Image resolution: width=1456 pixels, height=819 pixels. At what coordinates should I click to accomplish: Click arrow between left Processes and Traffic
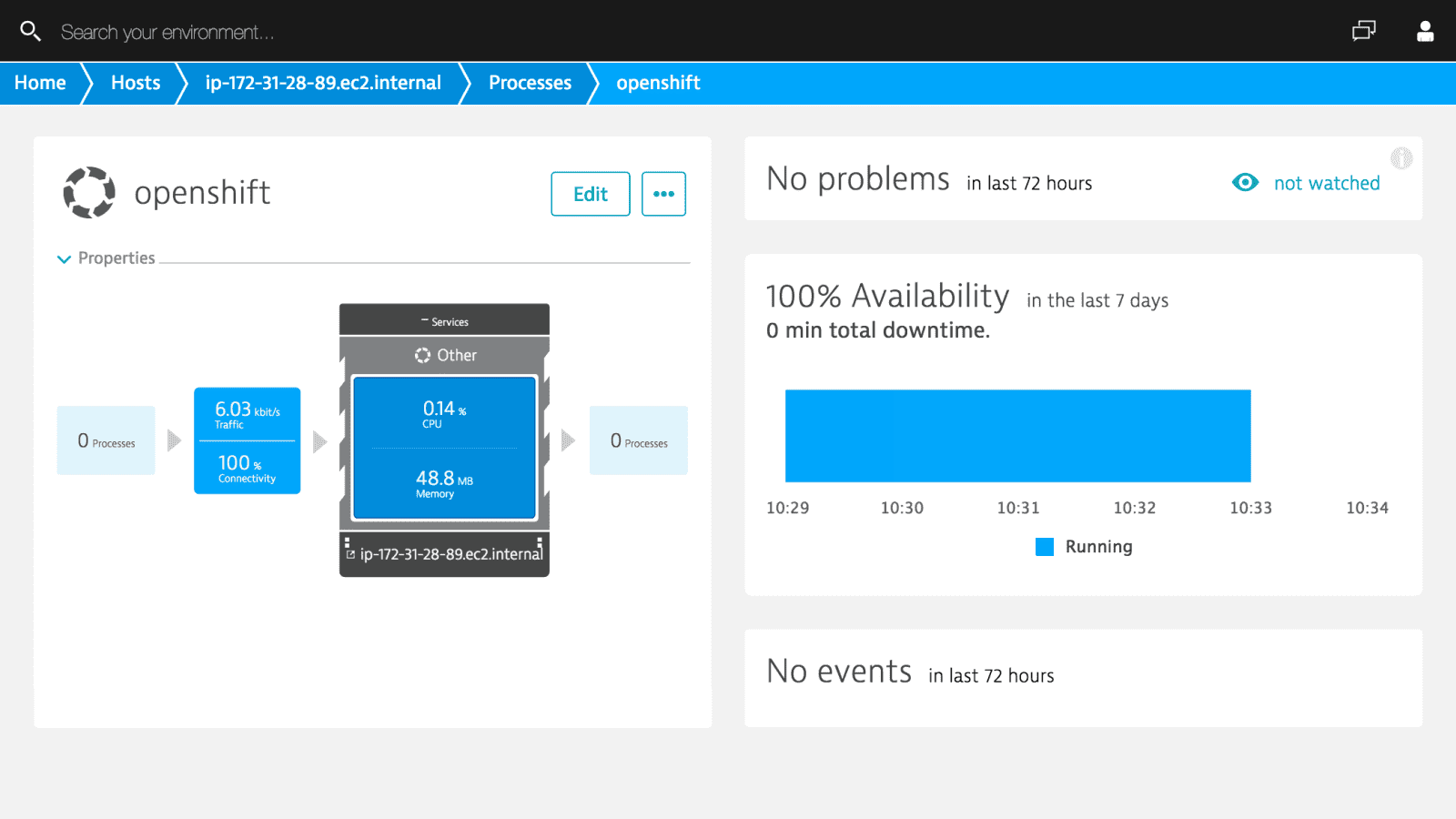175,440
